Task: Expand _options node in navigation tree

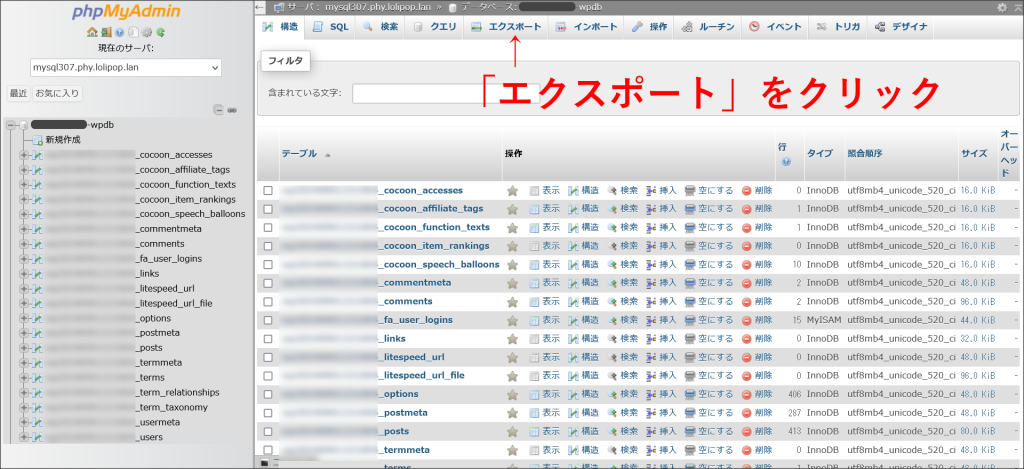Action: point(24,318)
